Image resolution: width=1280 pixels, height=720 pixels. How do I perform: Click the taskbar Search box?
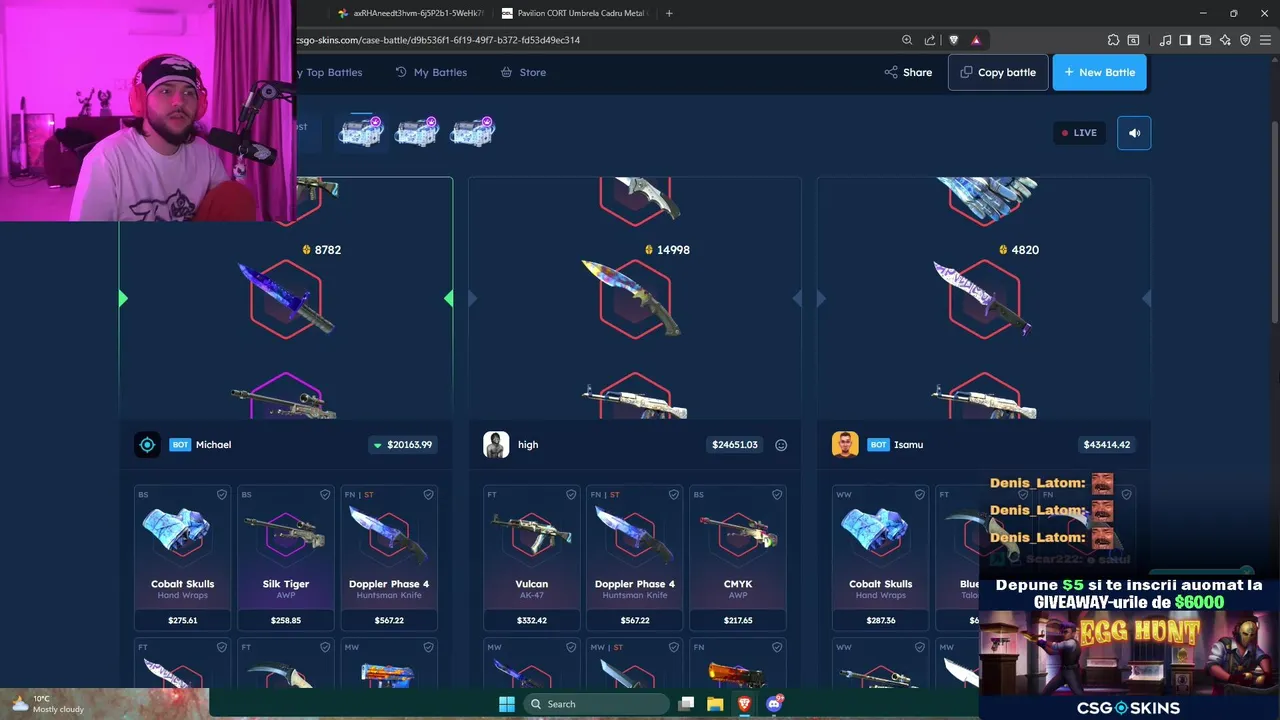coord(596,704)
